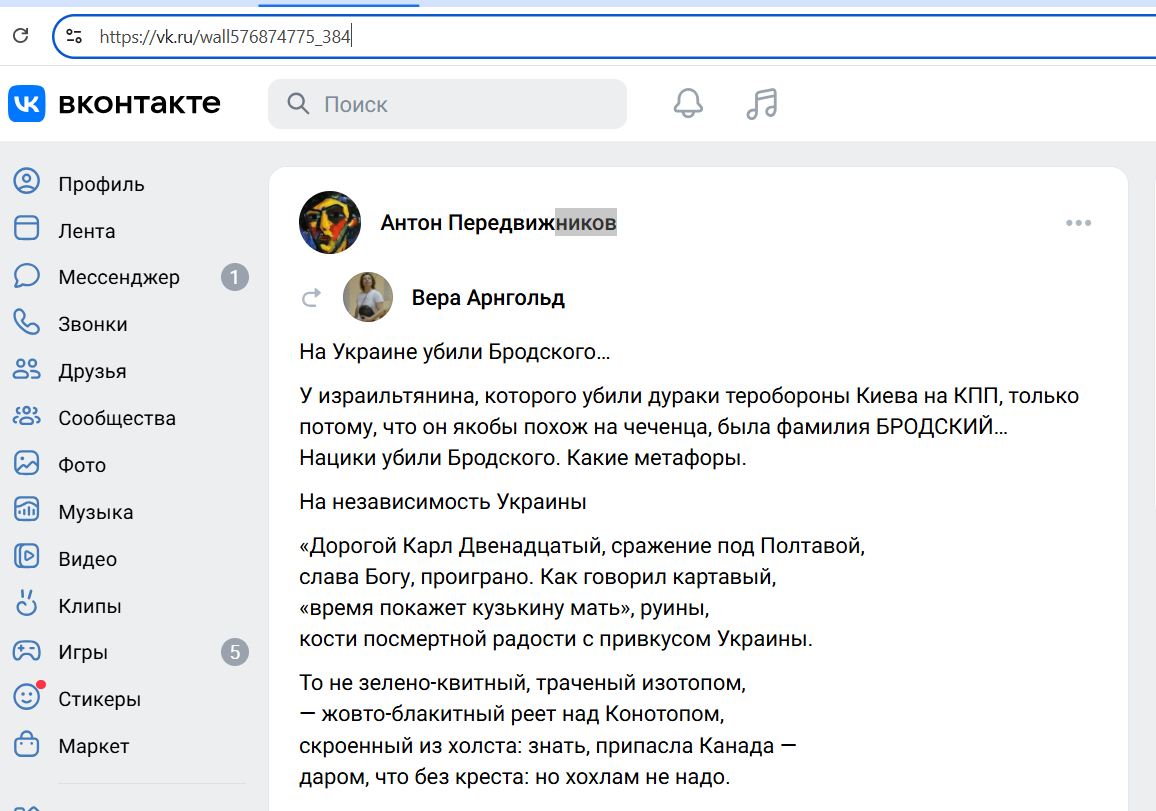Click the Игры badge showing 5
Viewport: 1156px width, 811px height.
pos(234,652)
